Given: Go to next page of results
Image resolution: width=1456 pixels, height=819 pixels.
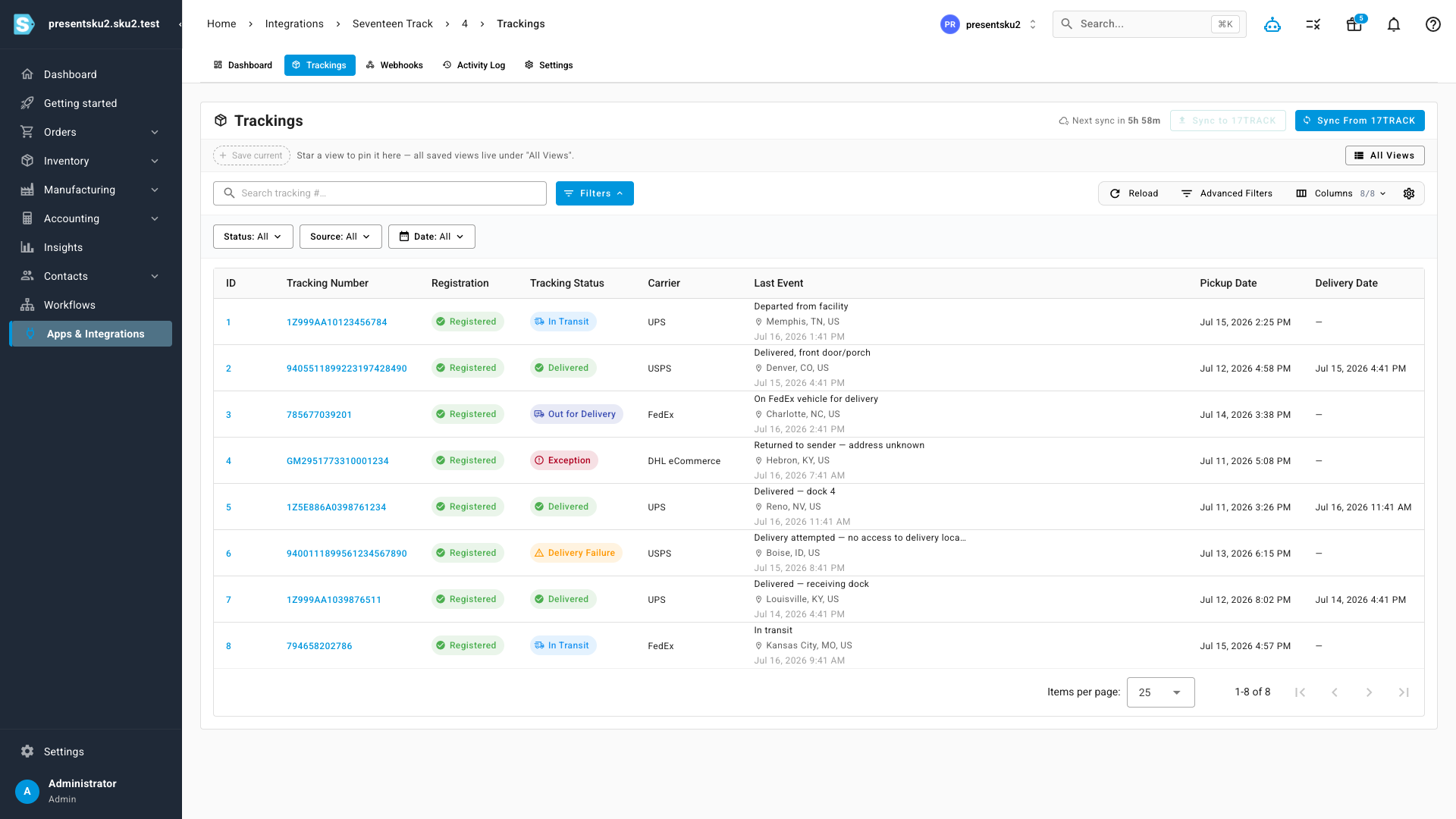Looking at the screenshot, I should click(x=1370, y=692).
